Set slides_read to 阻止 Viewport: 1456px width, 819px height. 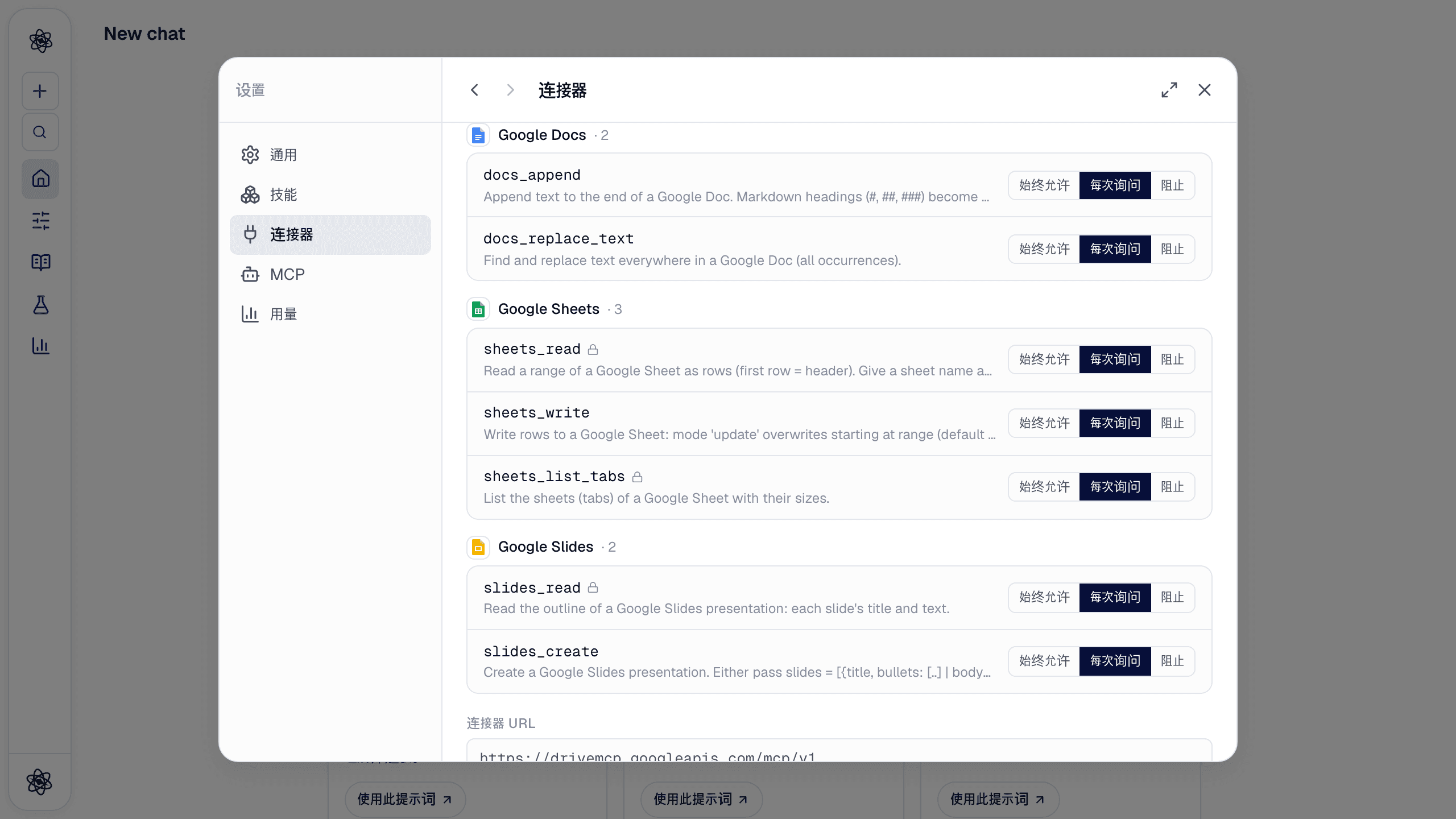pos(1172,597)
